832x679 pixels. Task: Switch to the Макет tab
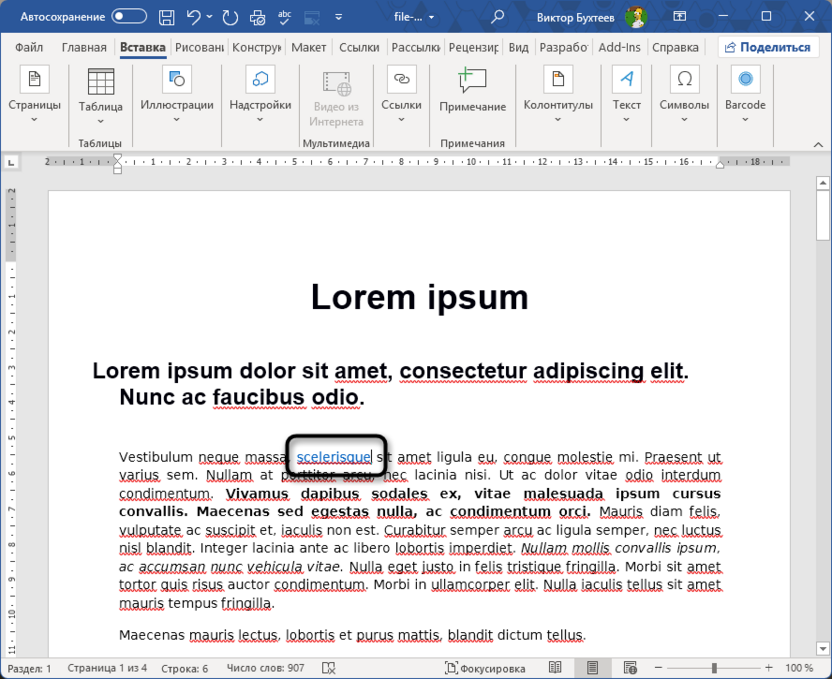coord(308,47)
